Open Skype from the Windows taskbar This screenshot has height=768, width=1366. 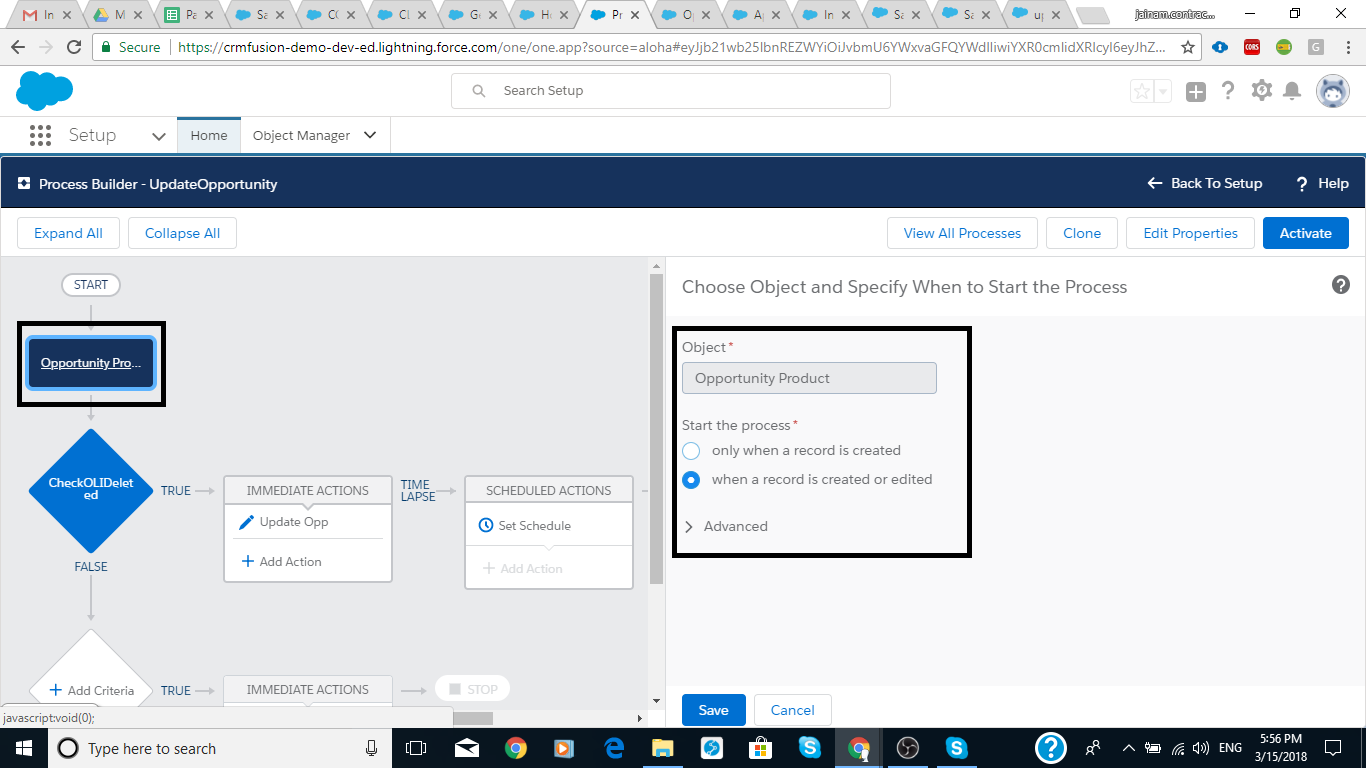(x=810, y=748)
